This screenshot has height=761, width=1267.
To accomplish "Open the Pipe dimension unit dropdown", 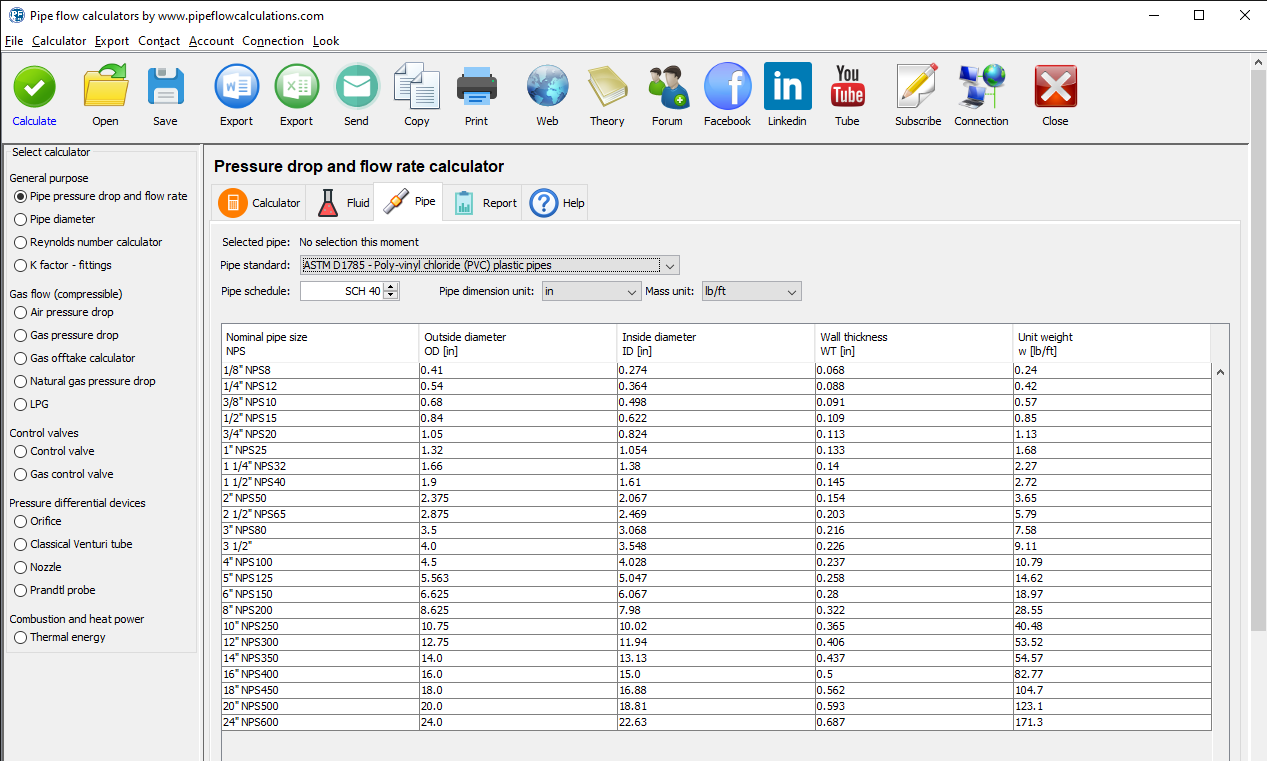I will [631, 291].
